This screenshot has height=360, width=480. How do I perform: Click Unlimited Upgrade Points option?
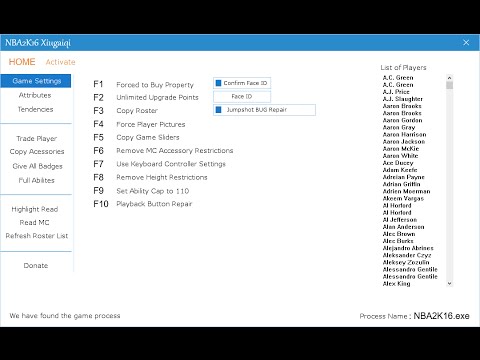[157, 97]
